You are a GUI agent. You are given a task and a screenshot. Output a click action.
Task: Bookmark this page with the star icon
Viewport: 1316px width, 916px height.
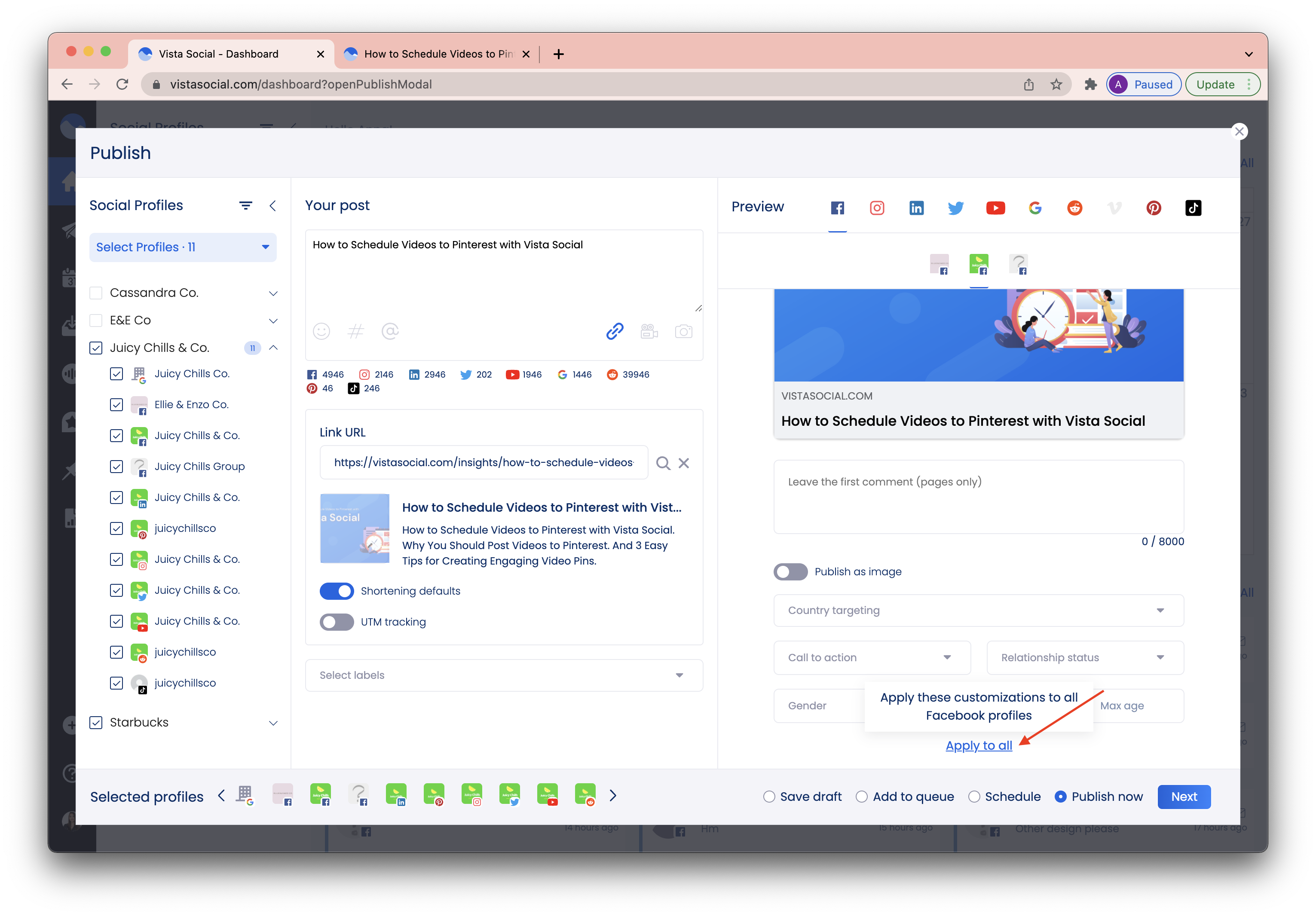[1056, 85]
